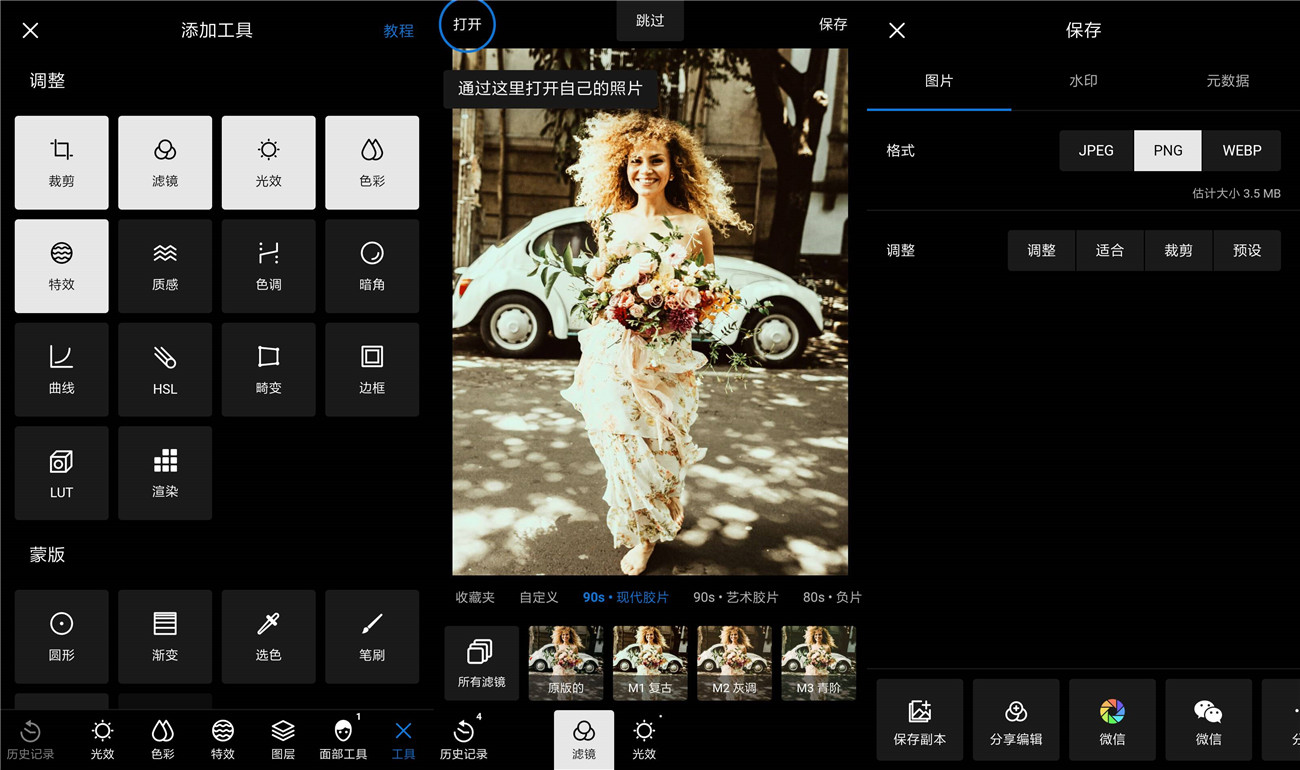The image size is (1300, 770).
Task: Open the 水印 watermark tab
Action: pyautogui.click(x=1083, y=81)
